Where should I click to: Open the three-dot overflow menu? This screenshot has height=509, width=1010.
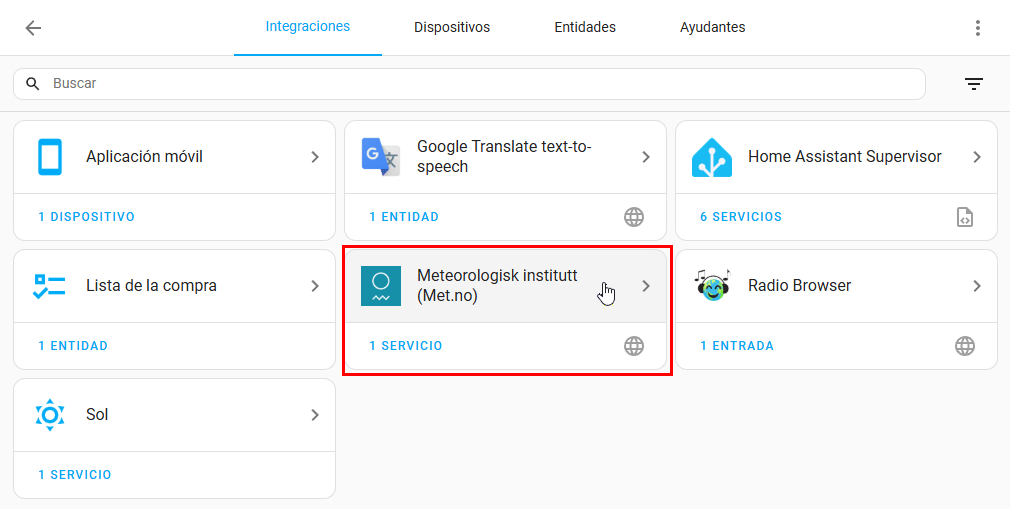coord(978,28)
